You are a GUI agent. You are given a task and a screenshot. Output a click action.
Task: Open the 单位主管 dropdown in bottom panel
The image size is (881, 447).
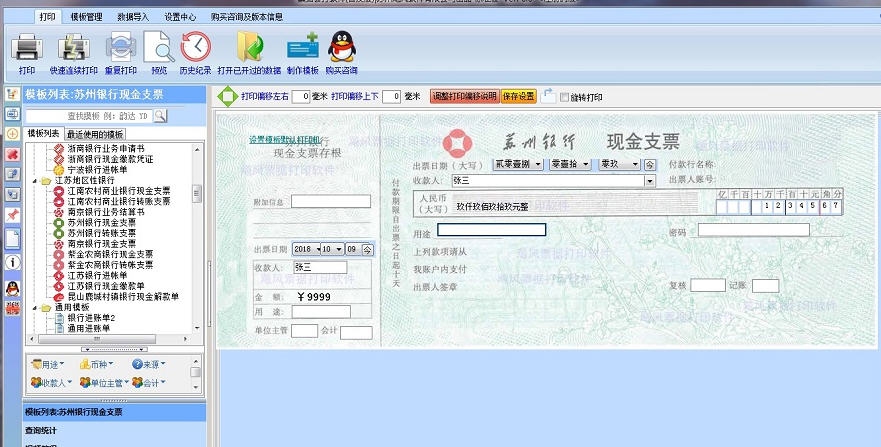(x=104, y=383)
